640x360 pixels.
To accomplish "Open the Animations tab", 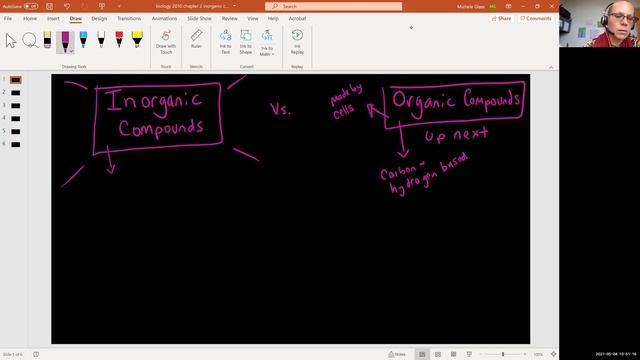I will pyautogui.click(x=164, y=19).
